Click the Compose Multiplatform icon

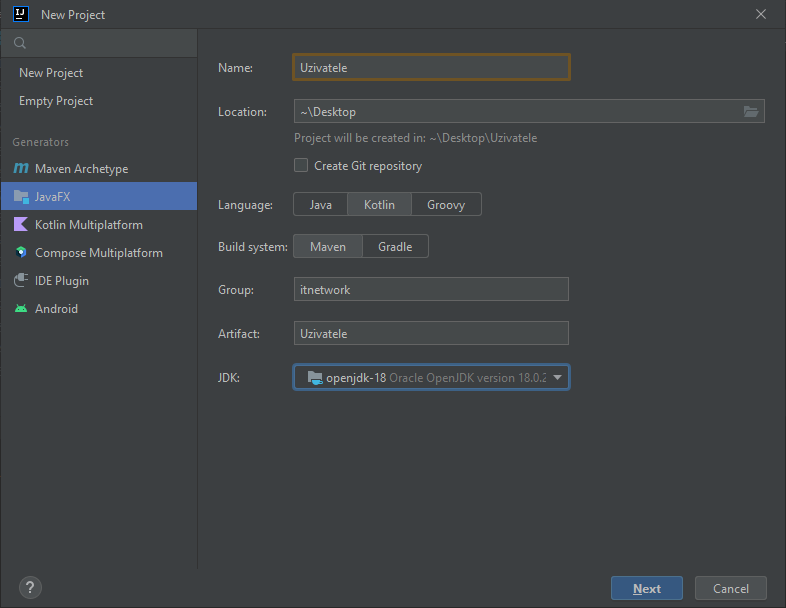click(20, 253)
